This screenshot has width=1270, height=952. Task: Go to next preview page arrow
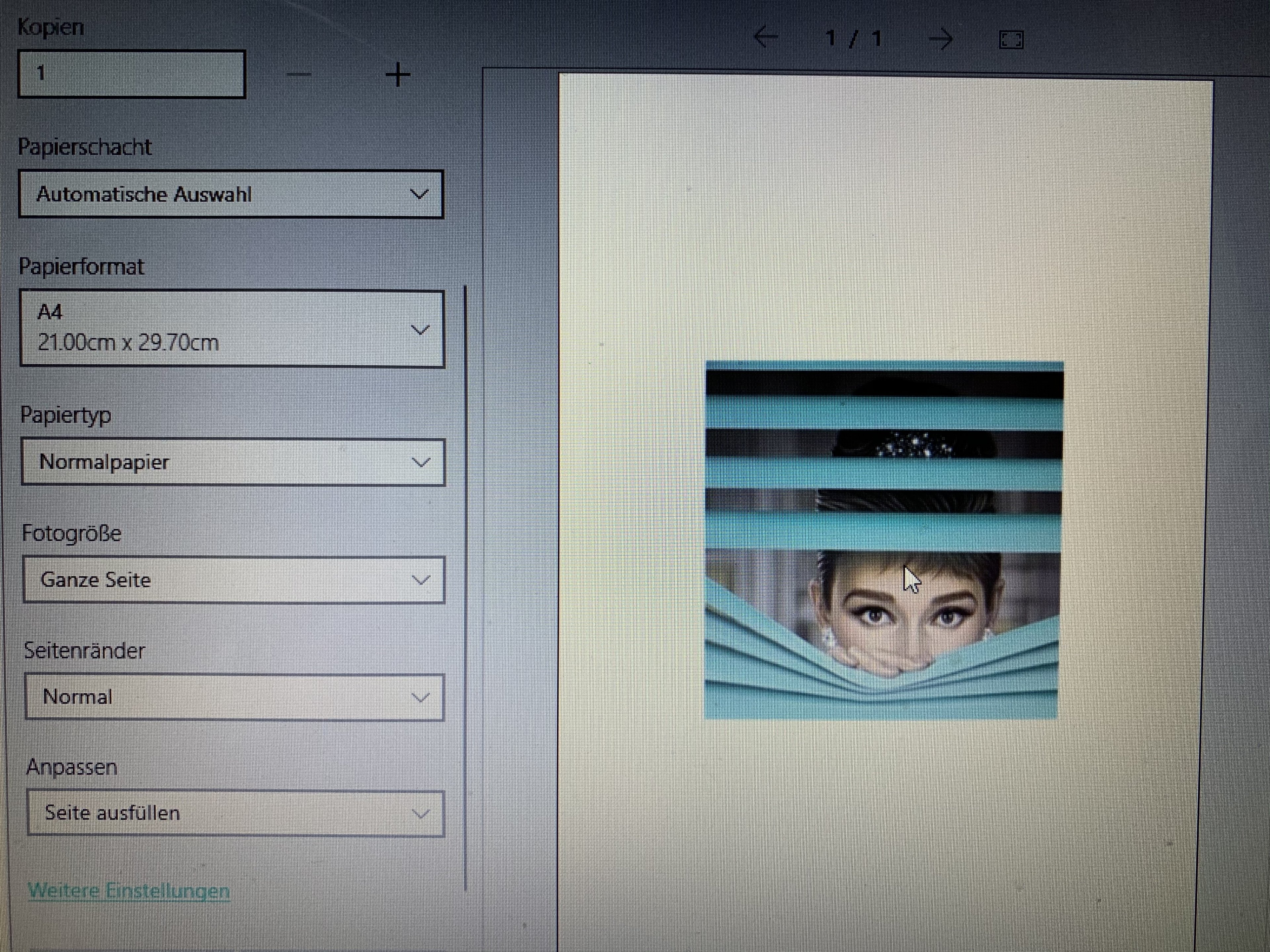941,39
